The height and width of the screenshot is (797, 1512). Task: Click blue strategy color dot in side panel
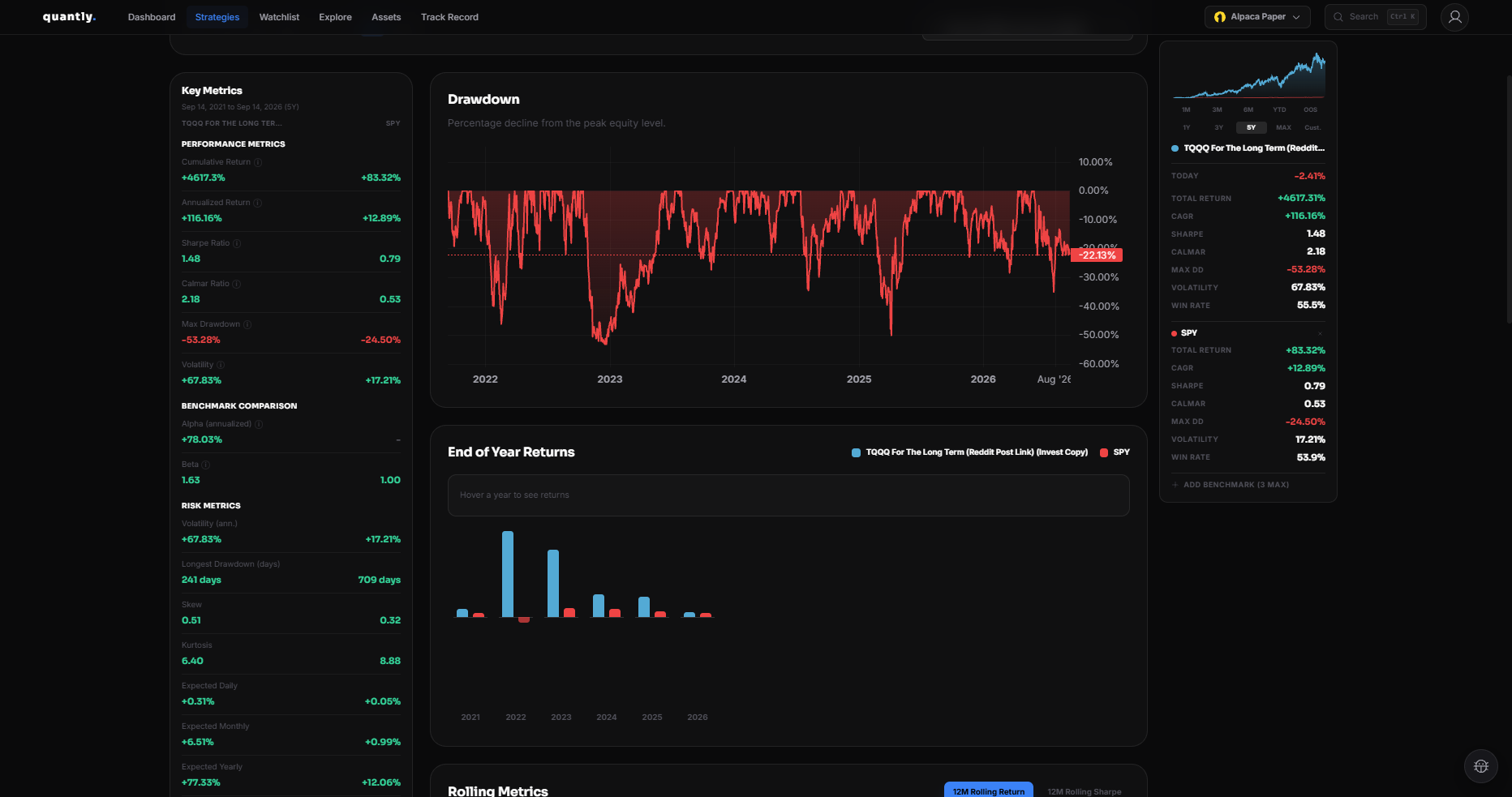(1175, 148)
